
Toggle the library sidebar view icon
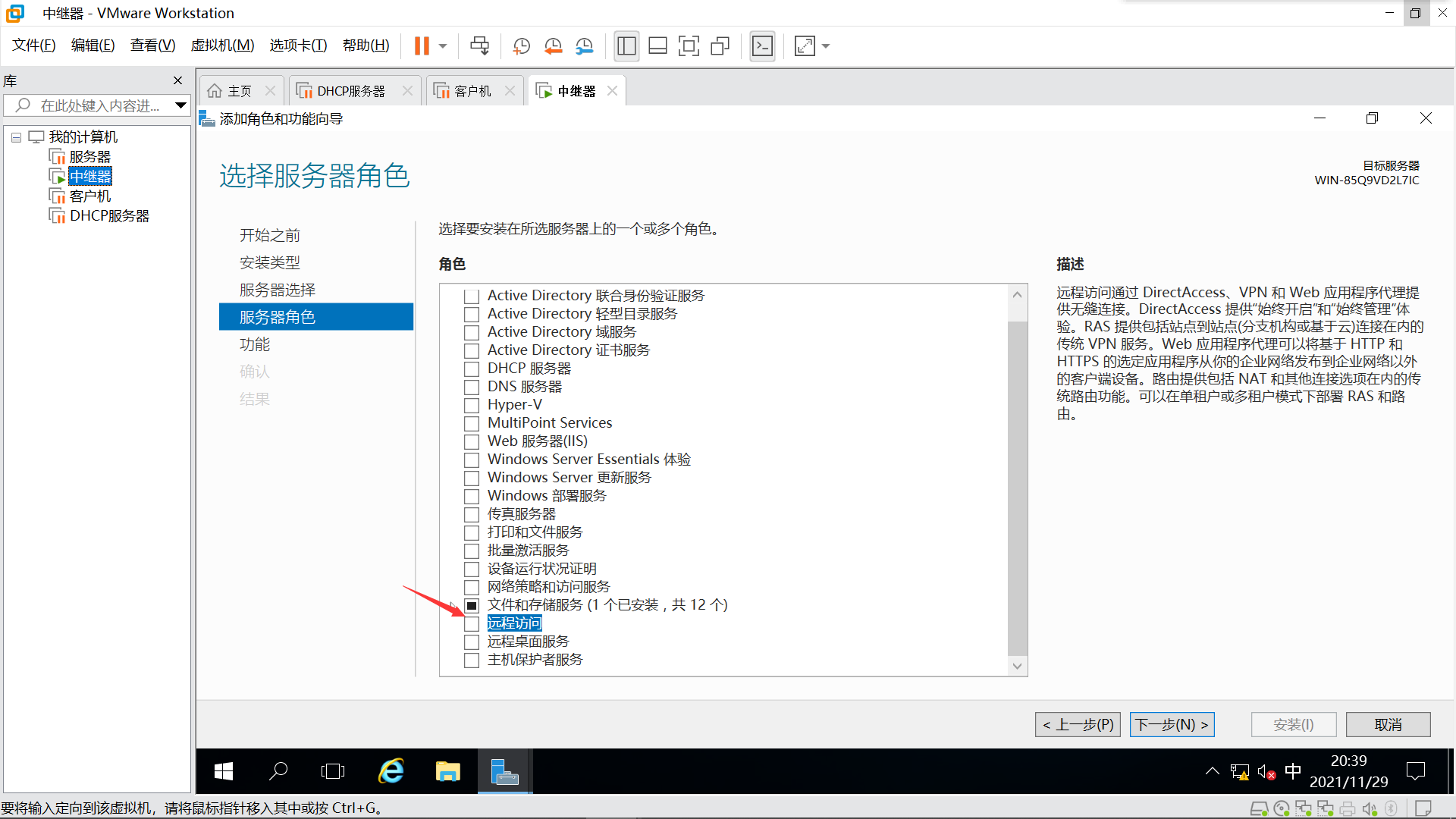626,46
